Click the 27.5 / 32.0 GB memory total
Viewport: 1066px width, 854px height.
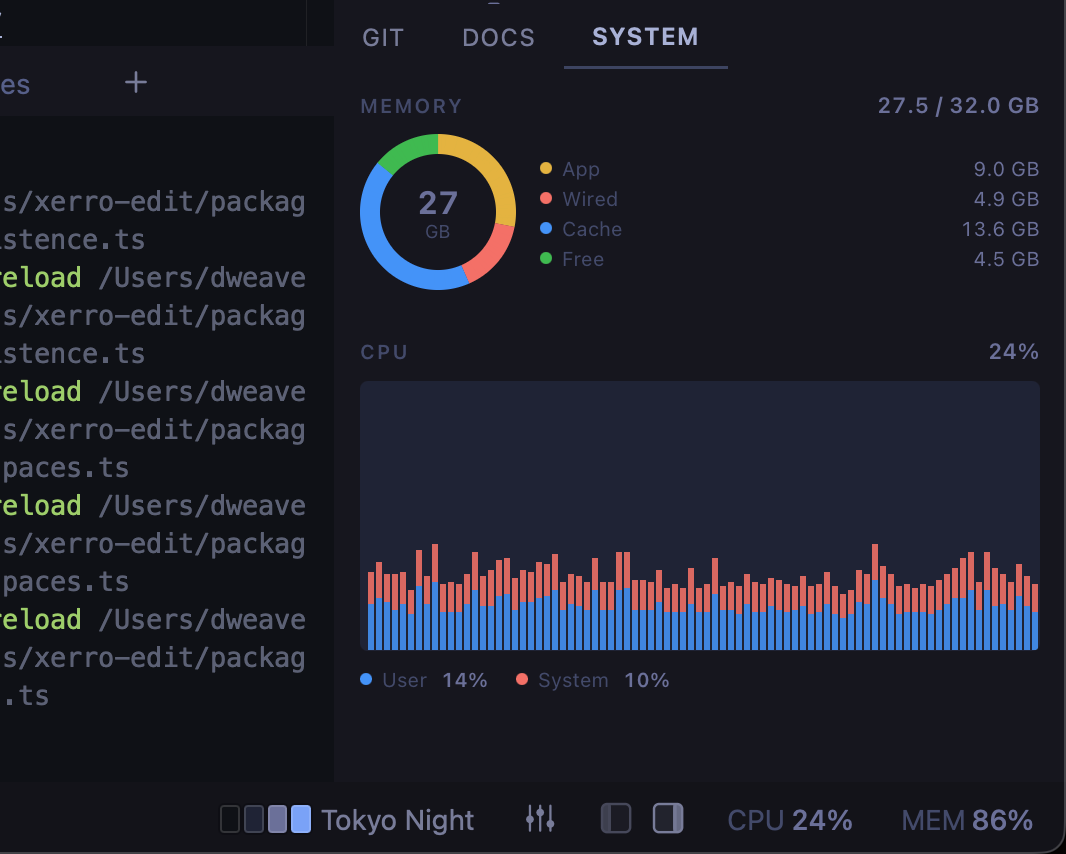coord(958,105)
